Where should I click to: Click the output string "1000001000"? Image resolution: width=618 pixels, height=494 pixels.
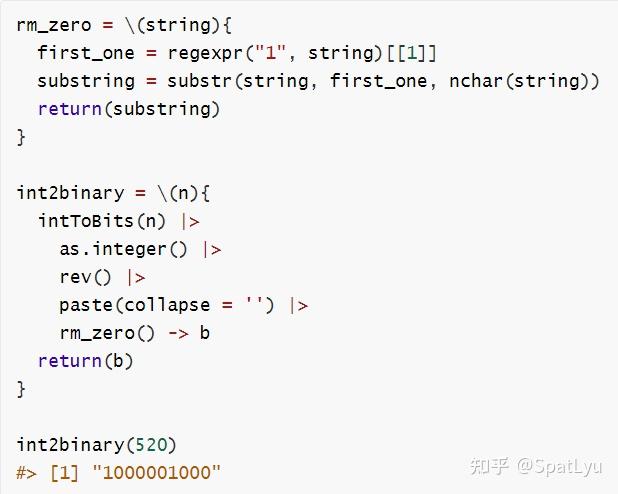tap(156, 472)
